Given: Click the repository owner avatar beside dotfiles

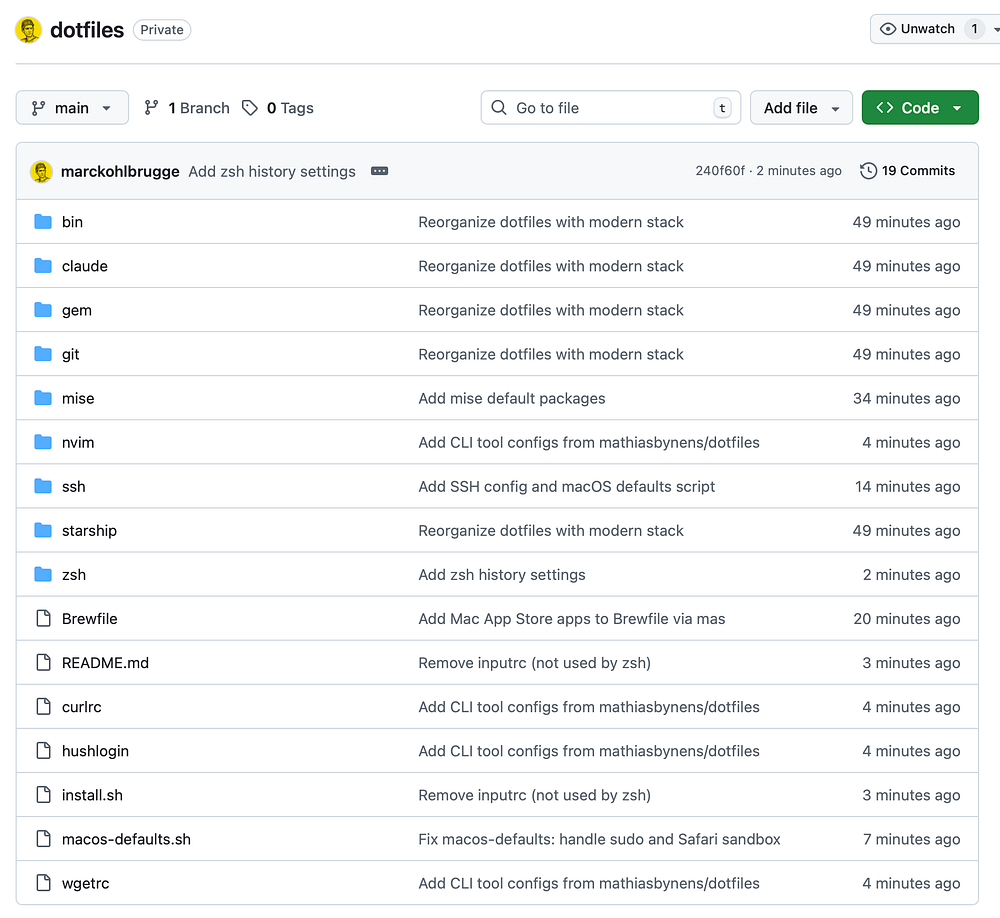Looking at the screenshot, I should point(28,30).
